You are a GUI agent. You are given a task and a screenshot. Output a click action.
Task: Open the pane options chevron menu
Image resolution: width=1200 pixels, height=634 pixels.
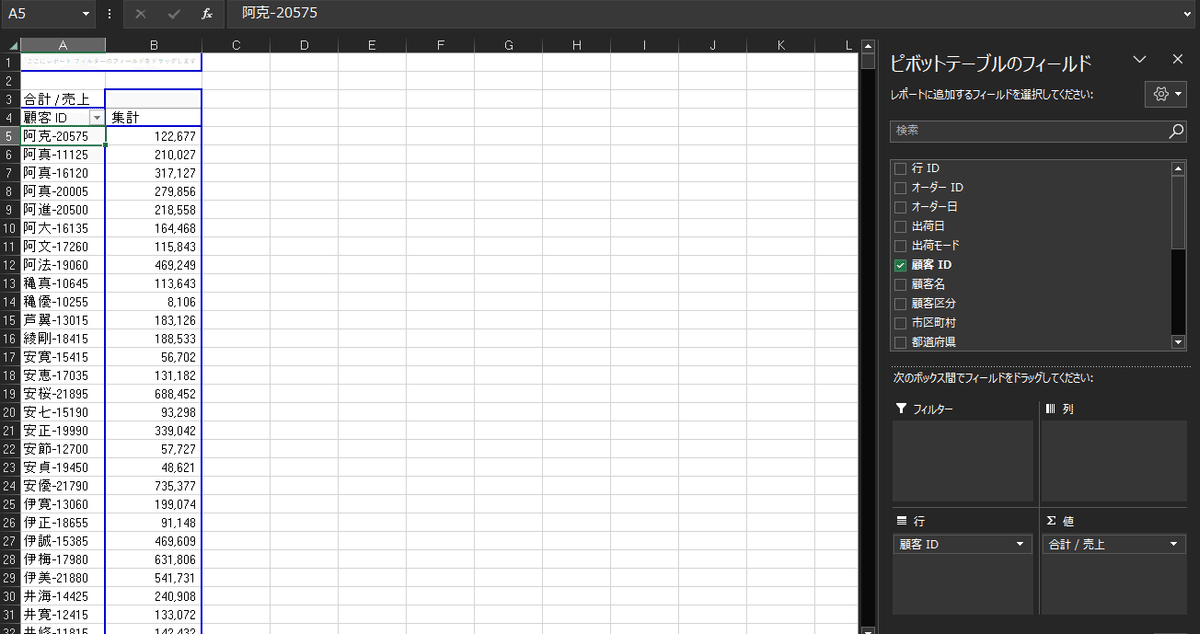coord(1139,60)
